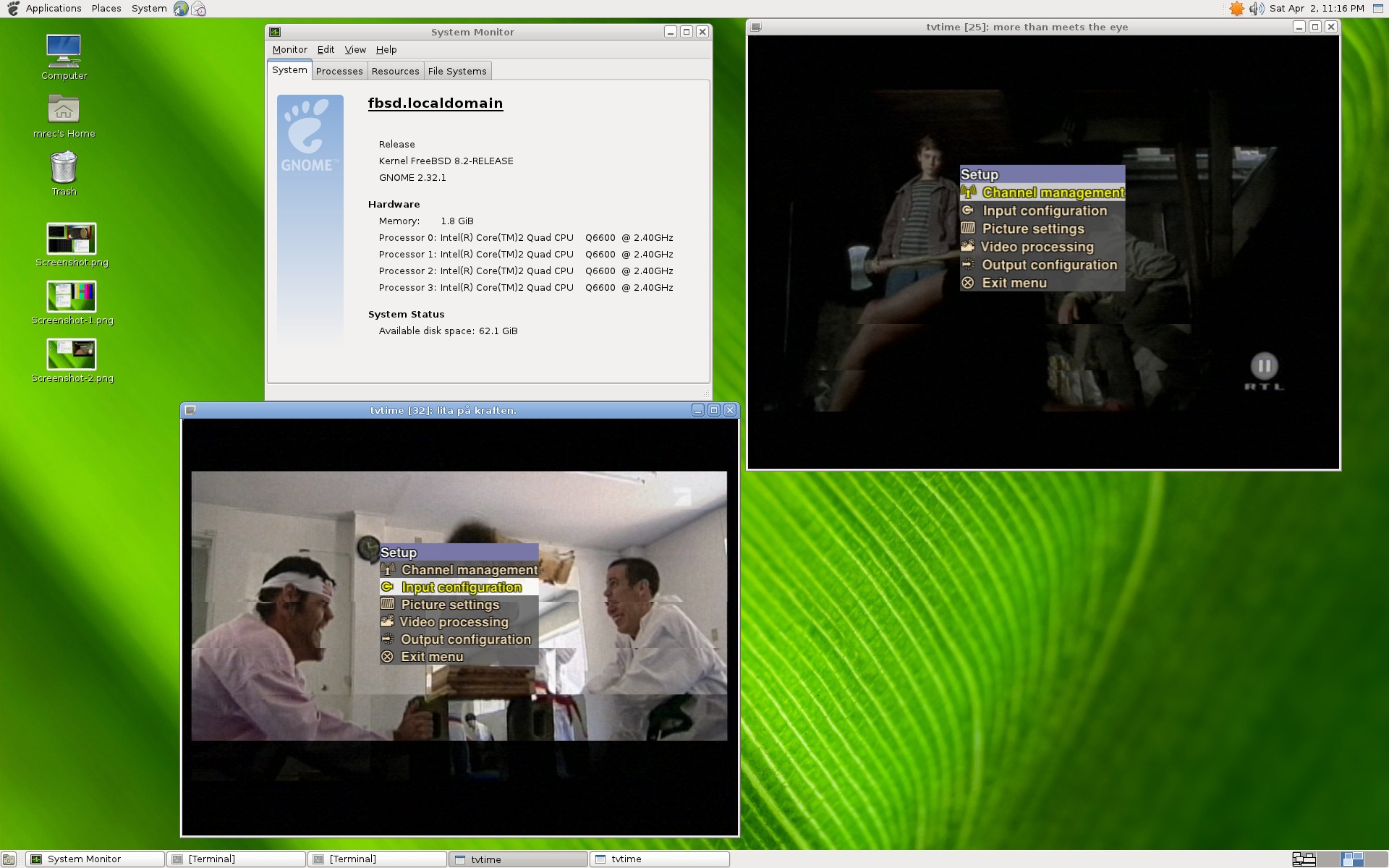Select Screenshot-1.png thumbnail on desktop
The image size is (1389, 868).
point(72,297)
